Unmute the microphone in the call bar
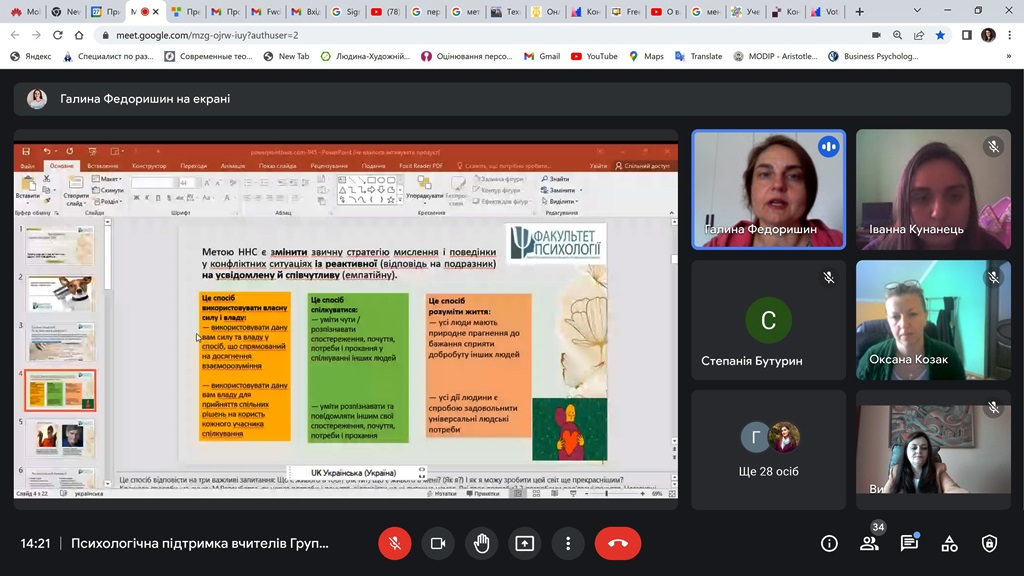Screen dimensions: 1024x576 tap(395, 543)
